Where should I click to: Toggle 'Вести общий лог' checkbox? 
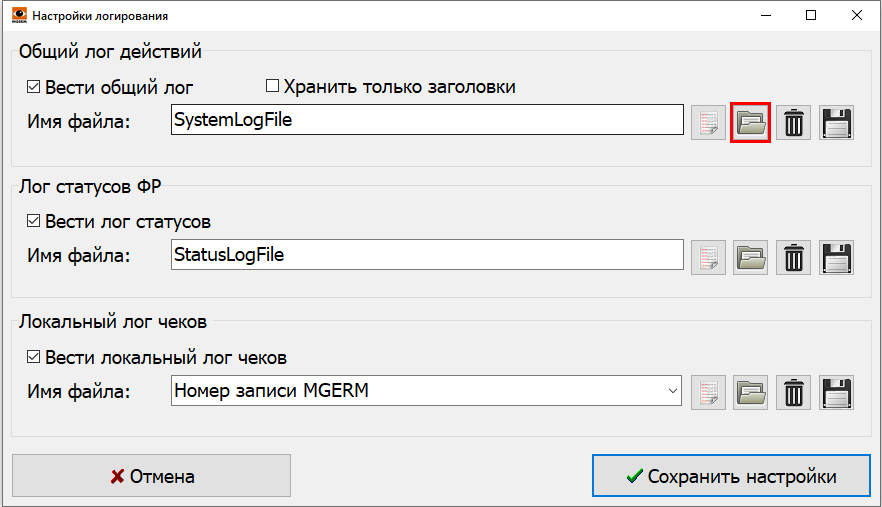[34, 87]
